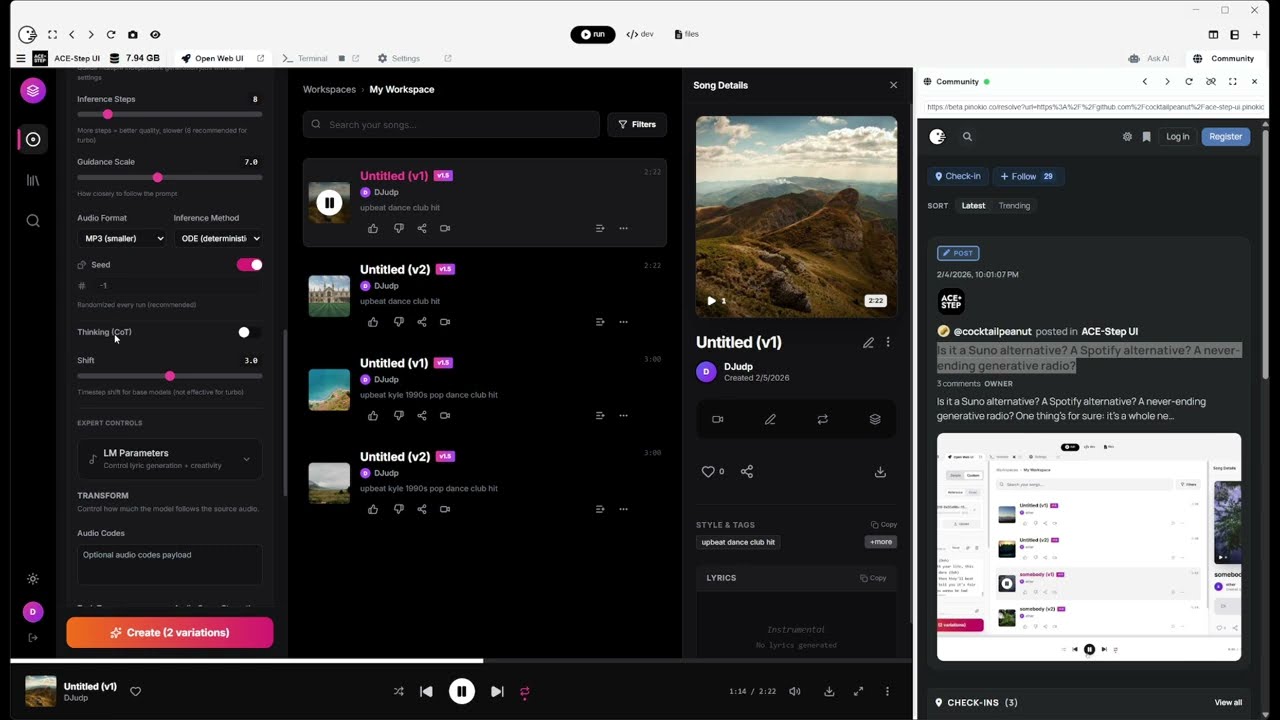Select the Open Web UI tab
The image size is (1280, 720).
pos(223,58)
